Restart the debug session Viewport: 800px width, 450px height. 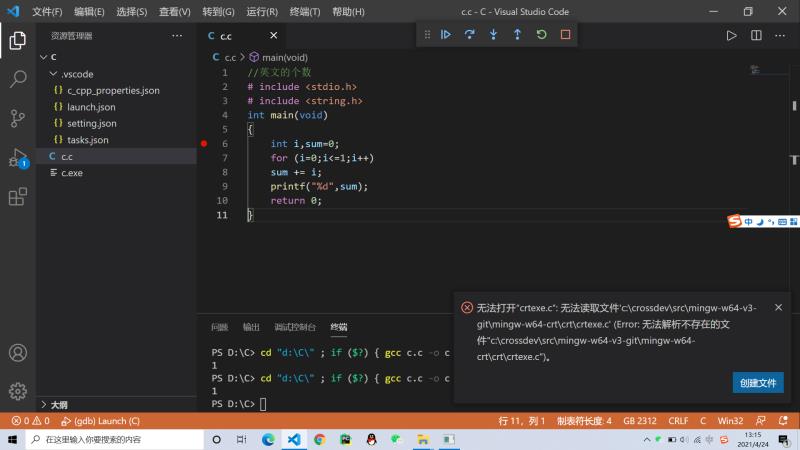point(541,35)
